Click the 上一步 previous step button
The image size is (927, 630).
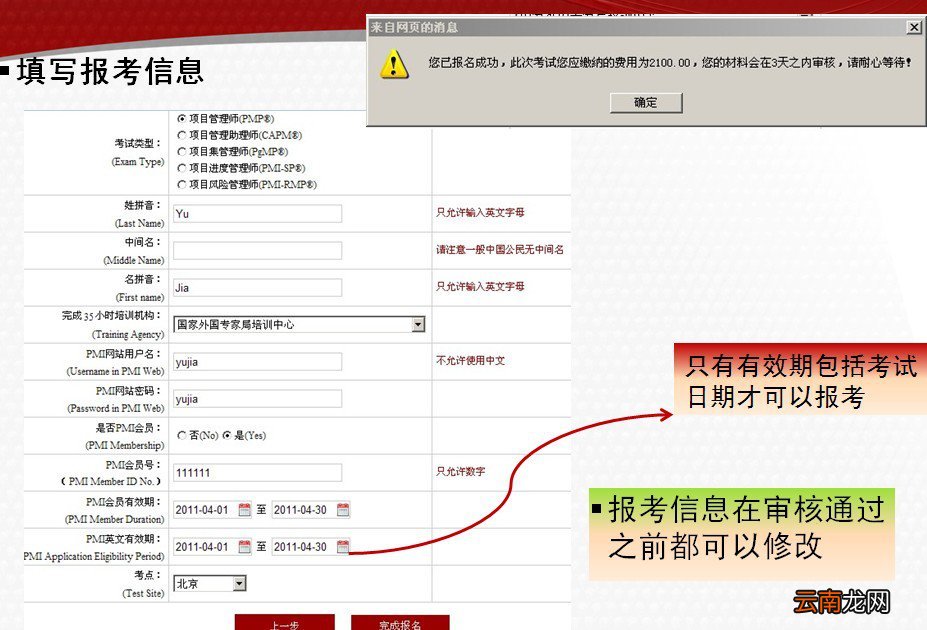(285, 622)
